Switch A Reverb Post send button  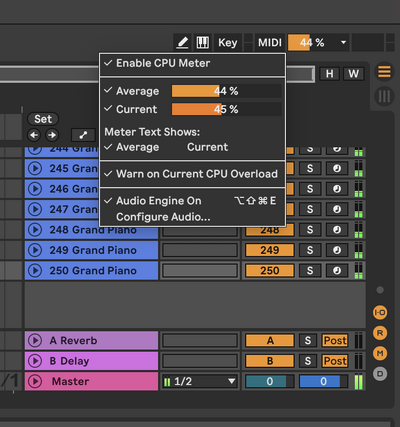(335, 341)
